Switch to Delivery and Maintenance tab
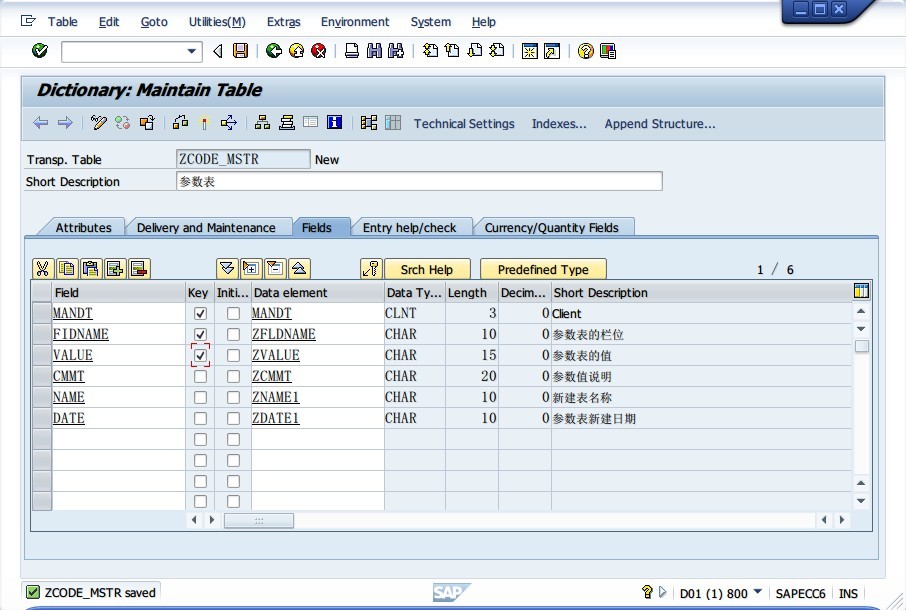 [x=206, y=228]
